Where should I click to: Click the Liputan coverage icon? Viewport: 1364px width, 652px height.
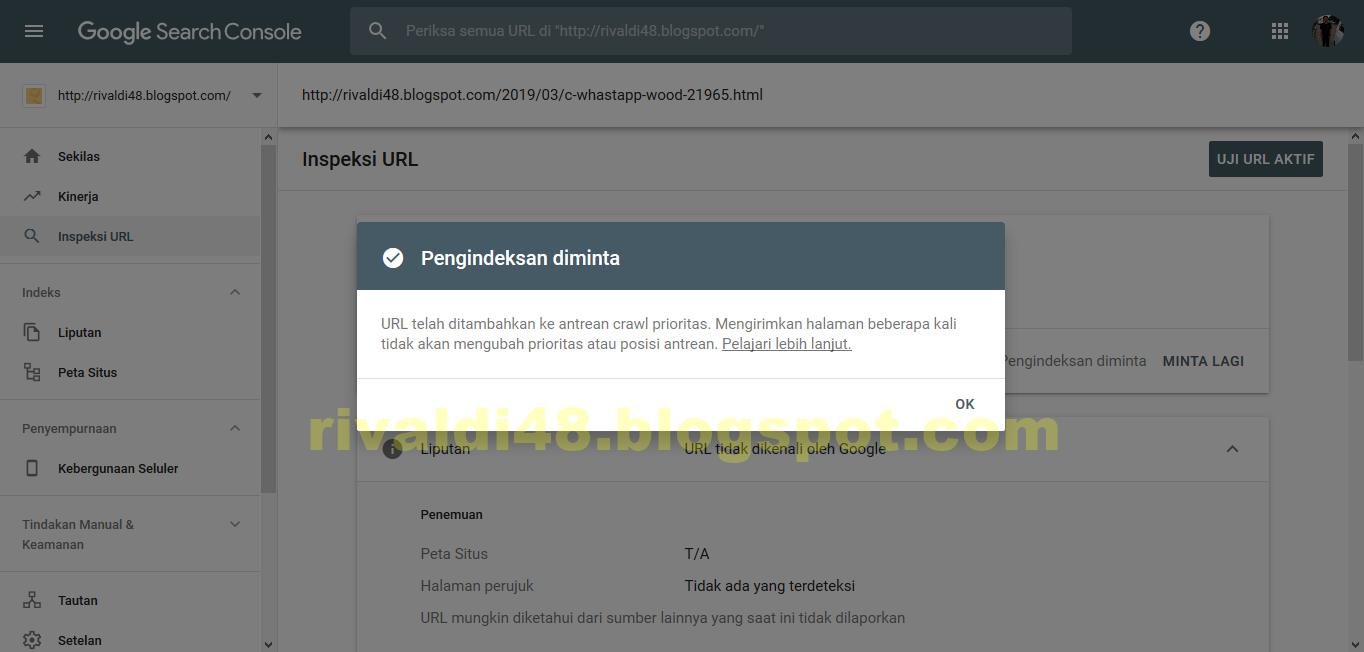click(32, 332)
